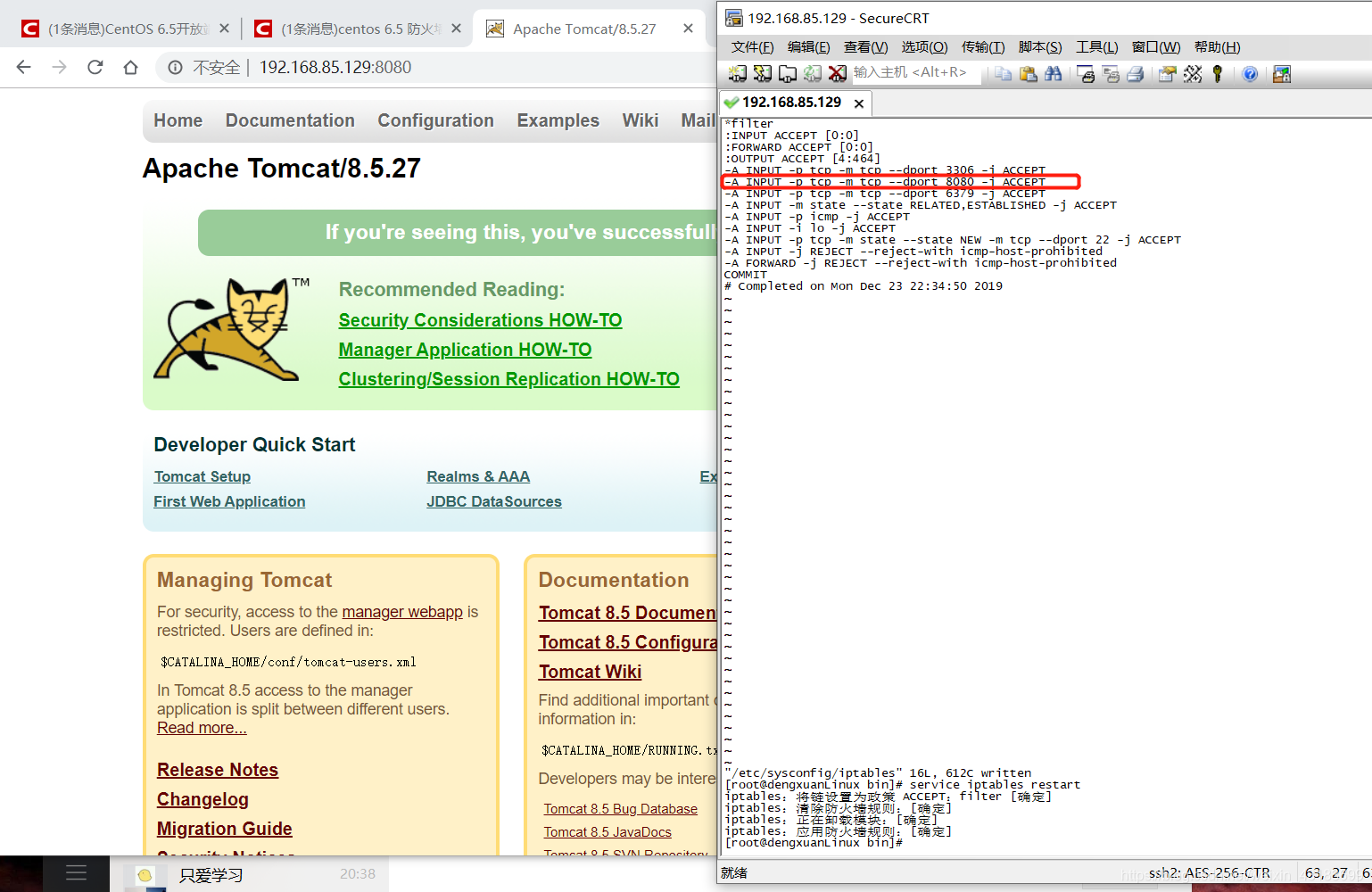Open the 文件(F) menu

(x=752, y=47)
